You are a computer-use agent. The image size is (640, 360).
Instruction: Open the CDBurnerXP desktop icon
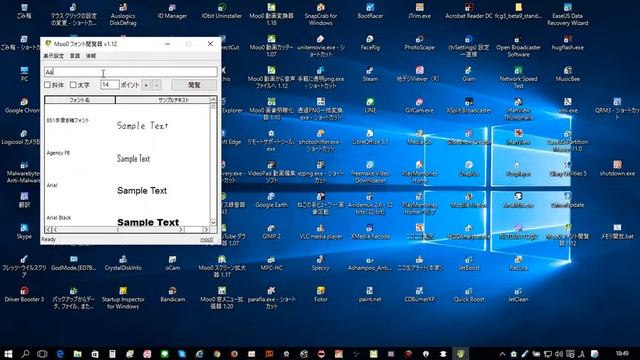[x=420, y=295]
